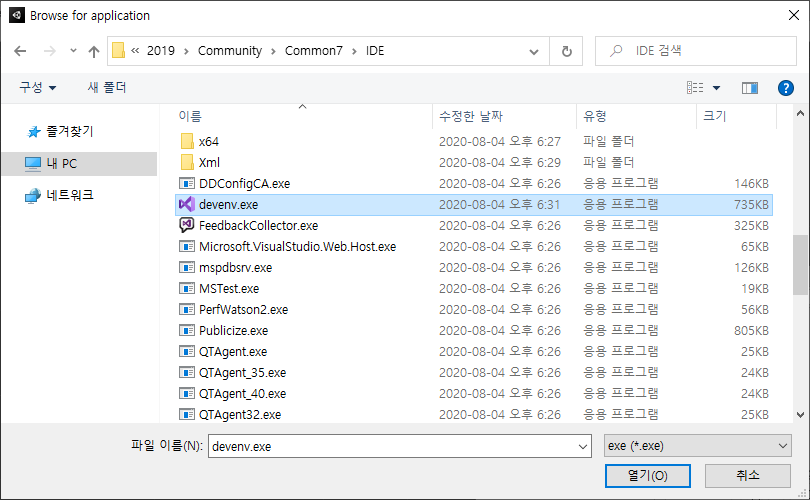Screen dimensions: 810x500
Task: Sort by the 크기 column header
Action: click(x=714, y=116)
